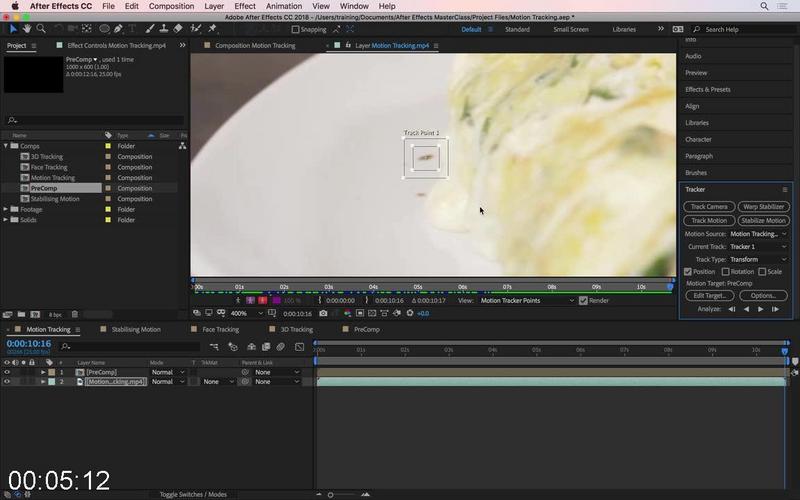Select the Selection arrow tool
Screen dimensions: 800x500
tap(13, 29)
